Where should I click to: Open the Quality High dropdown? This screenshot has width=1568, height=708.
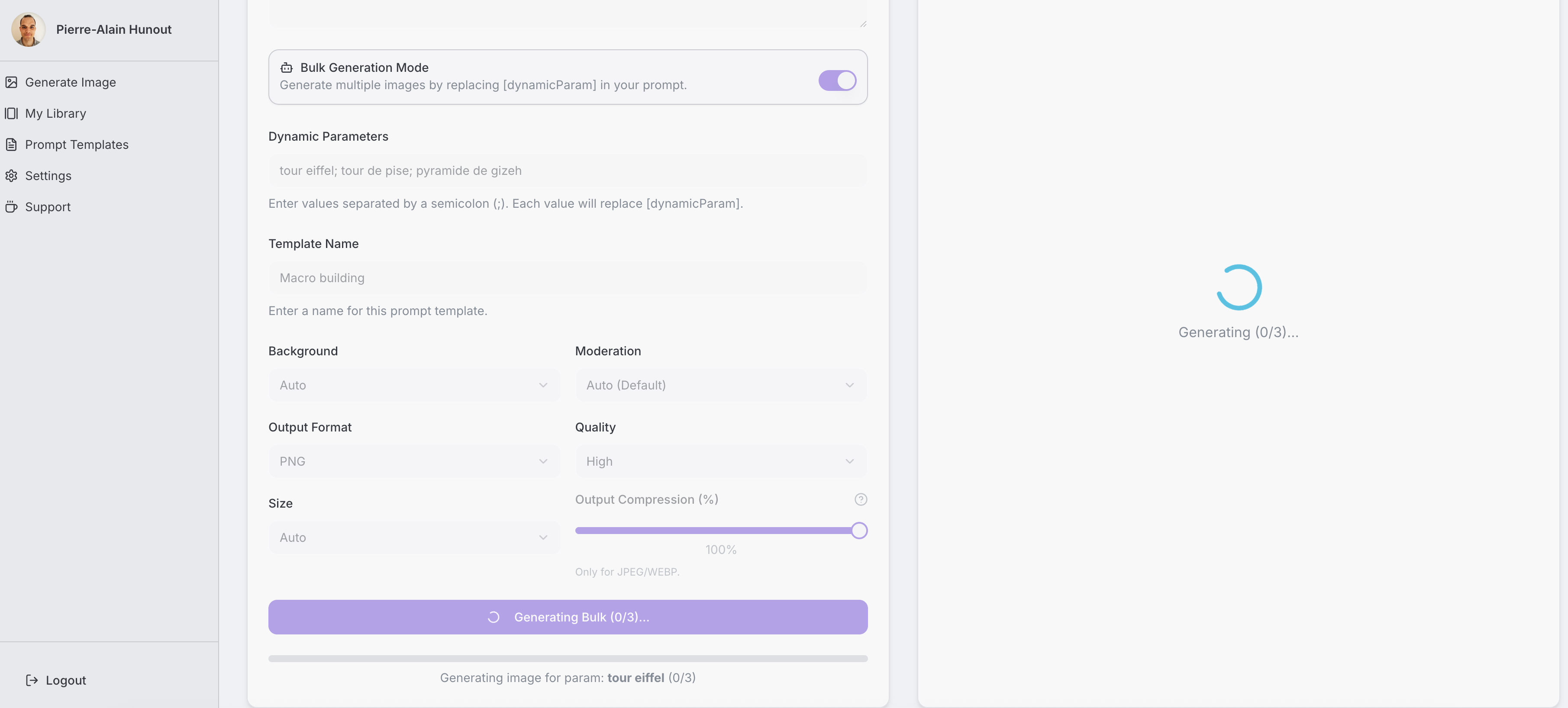[721, 461]
